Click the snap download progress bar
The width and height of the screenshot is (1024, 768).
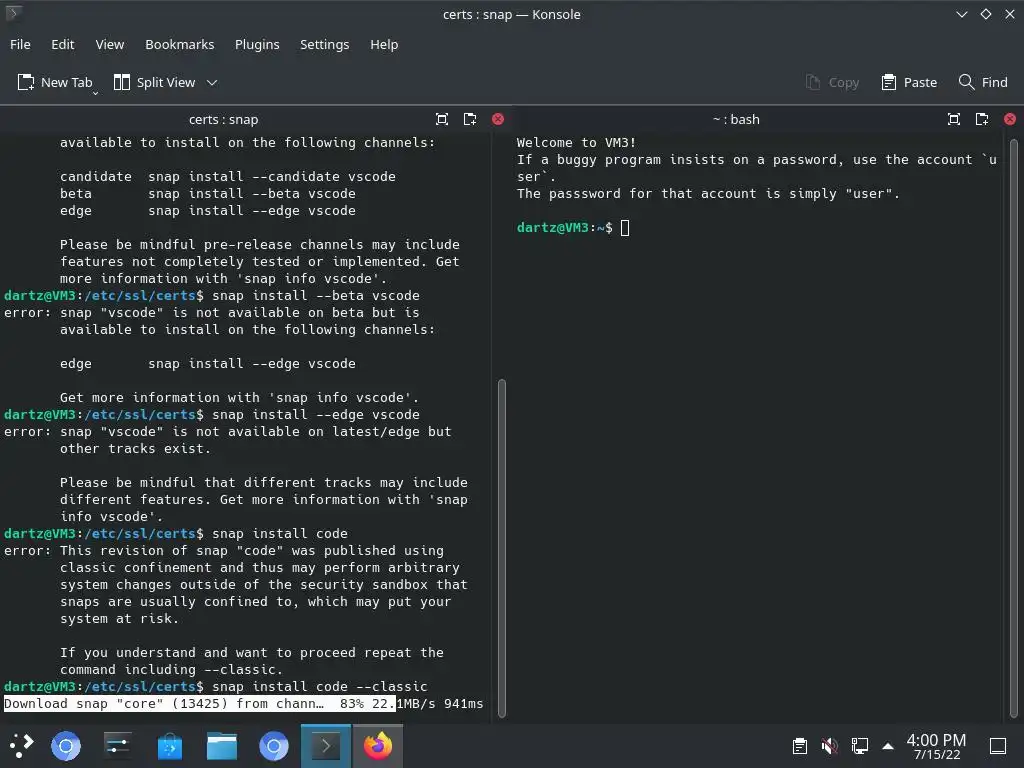(244, 703)
